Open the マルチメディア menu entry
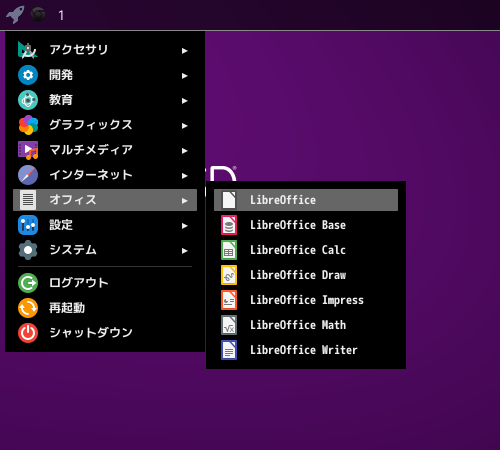Screen dimensions: 500x450 (105, 150)
